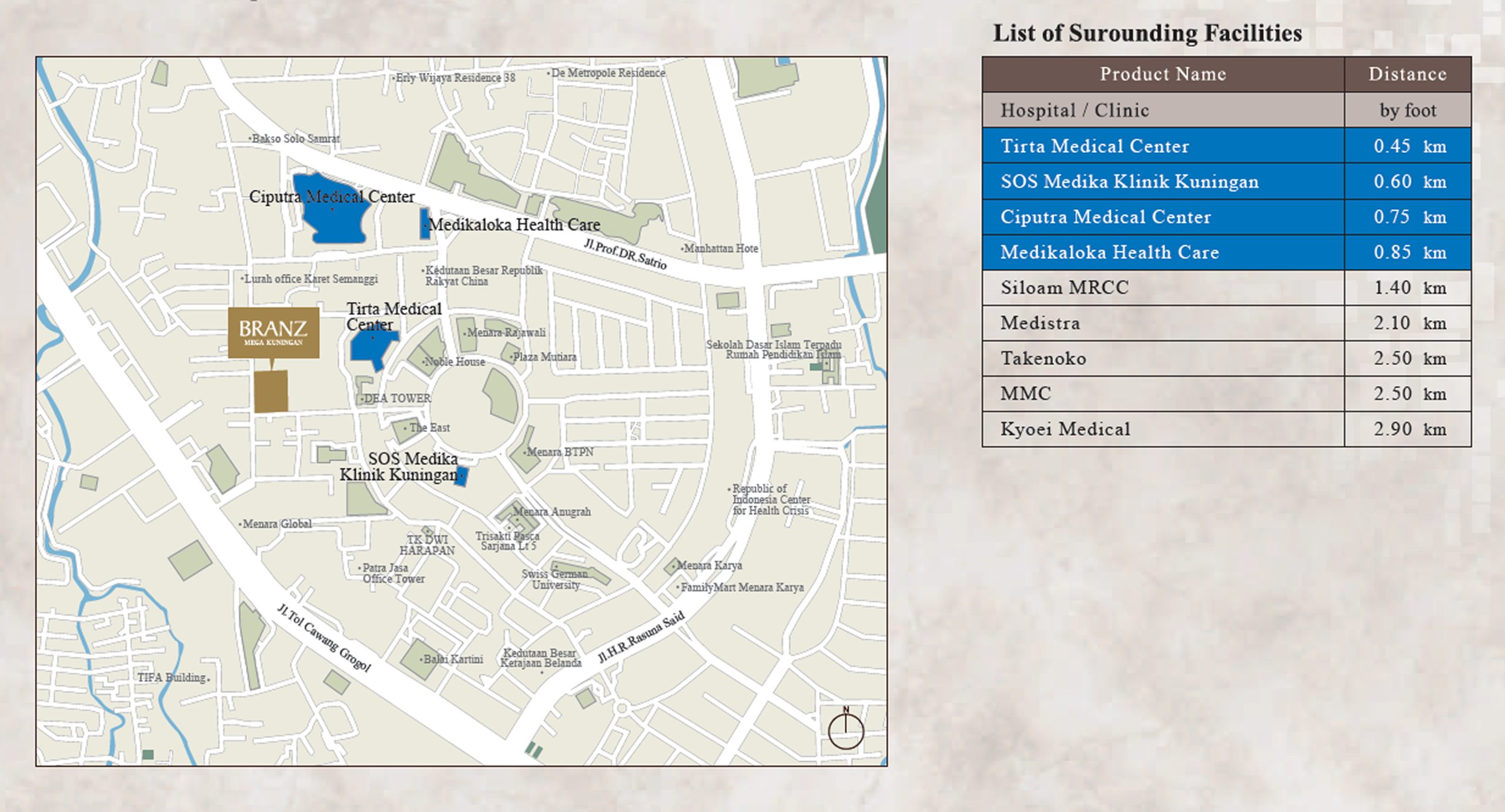The image size is (1505, 812).
Task: Click the MMC row
Action: 1226,394
